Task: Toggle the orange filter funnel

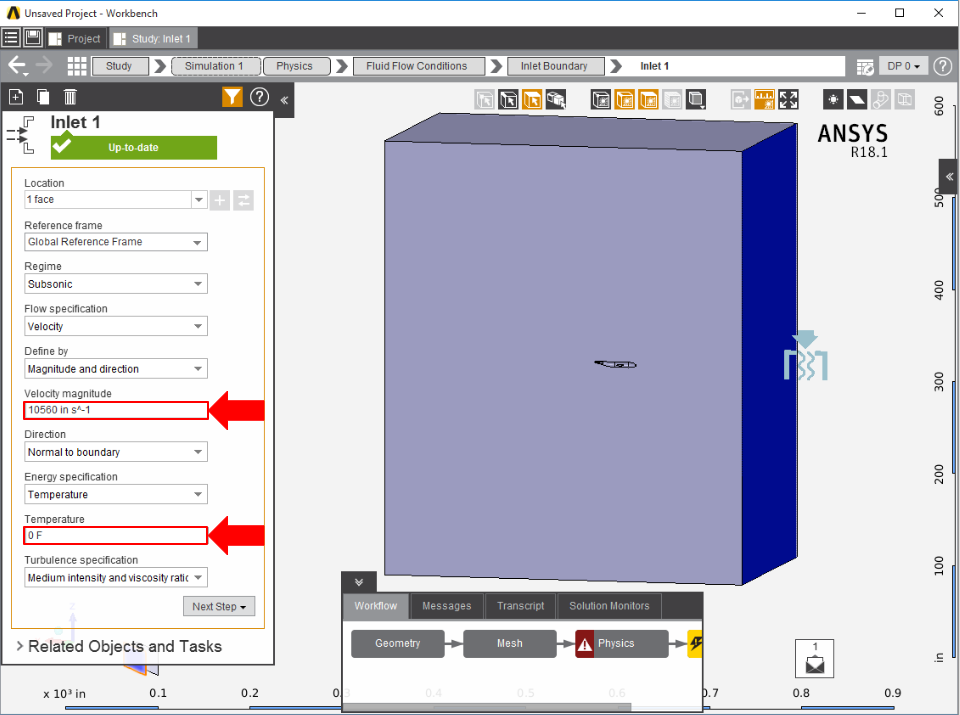Action: coord(232,97)
